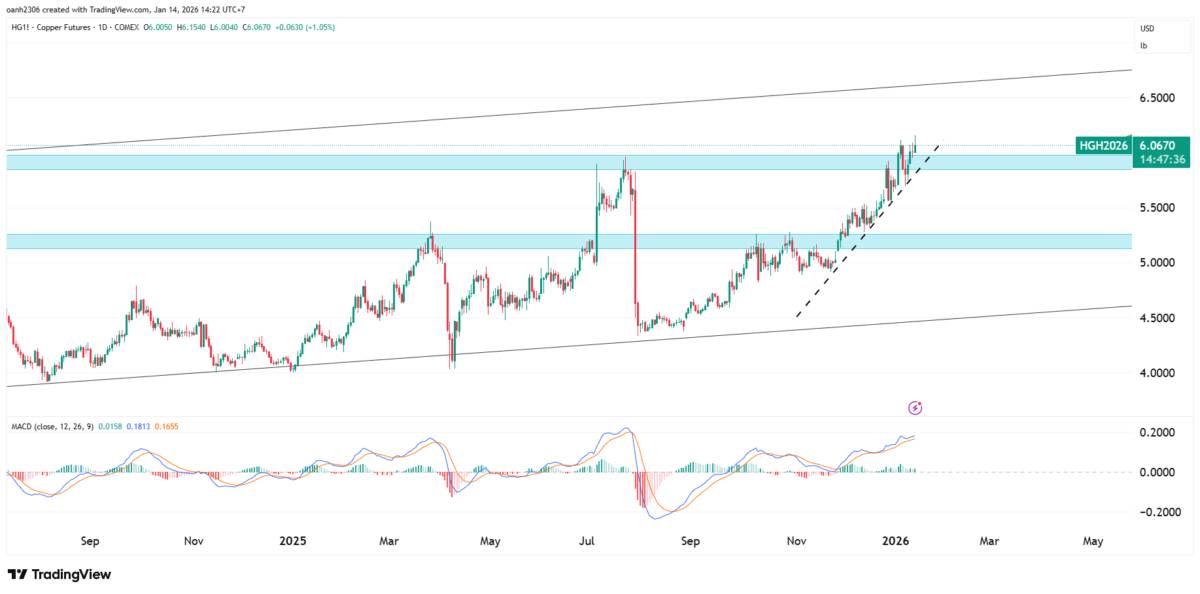The height and width of the screenshot is (594, 1200).
Task: Click the MACD indicator legend label
Action: 50,429
